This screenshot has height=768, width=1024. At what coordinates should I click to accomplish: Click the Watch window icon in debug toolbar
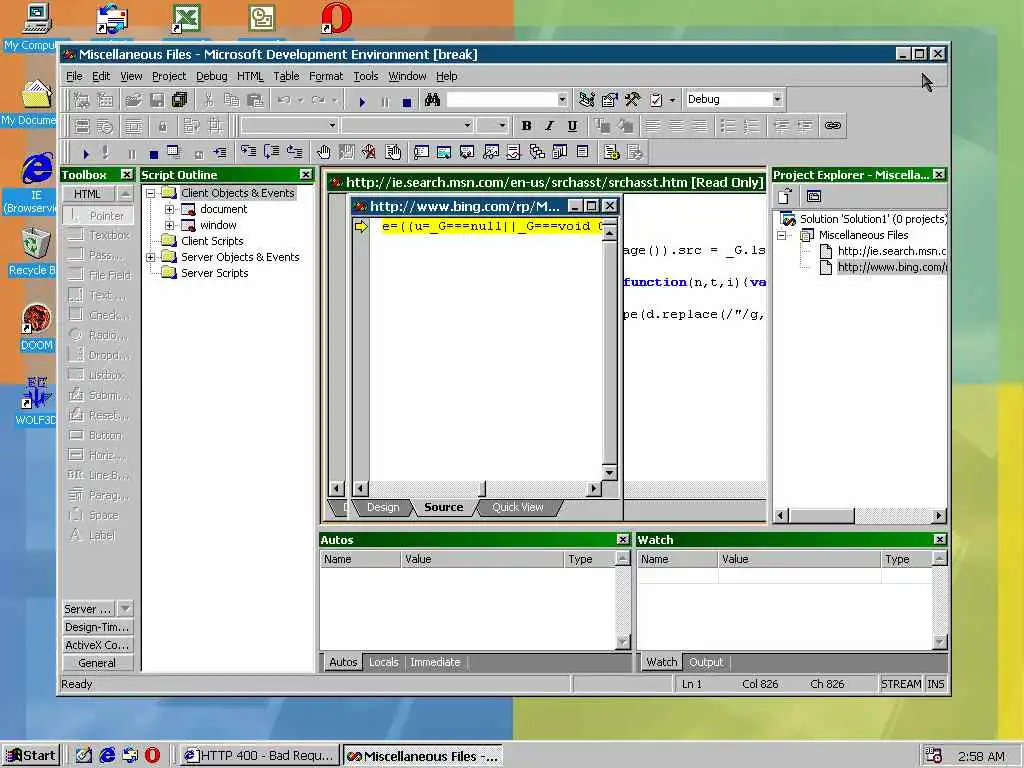coord(490,152)
